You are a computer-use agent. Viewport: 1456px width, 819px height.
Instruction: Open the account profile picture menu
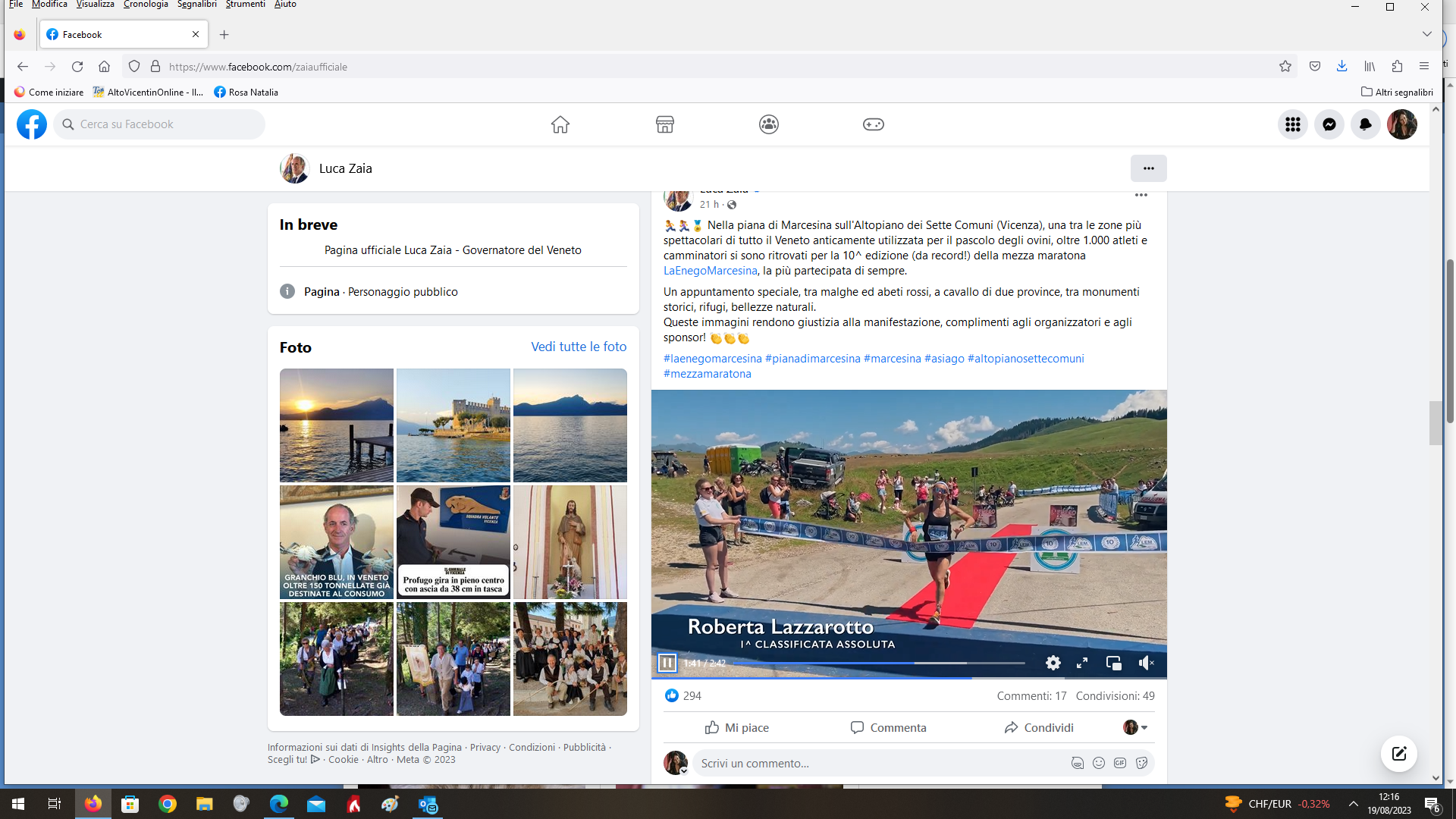pos(1402,124)
